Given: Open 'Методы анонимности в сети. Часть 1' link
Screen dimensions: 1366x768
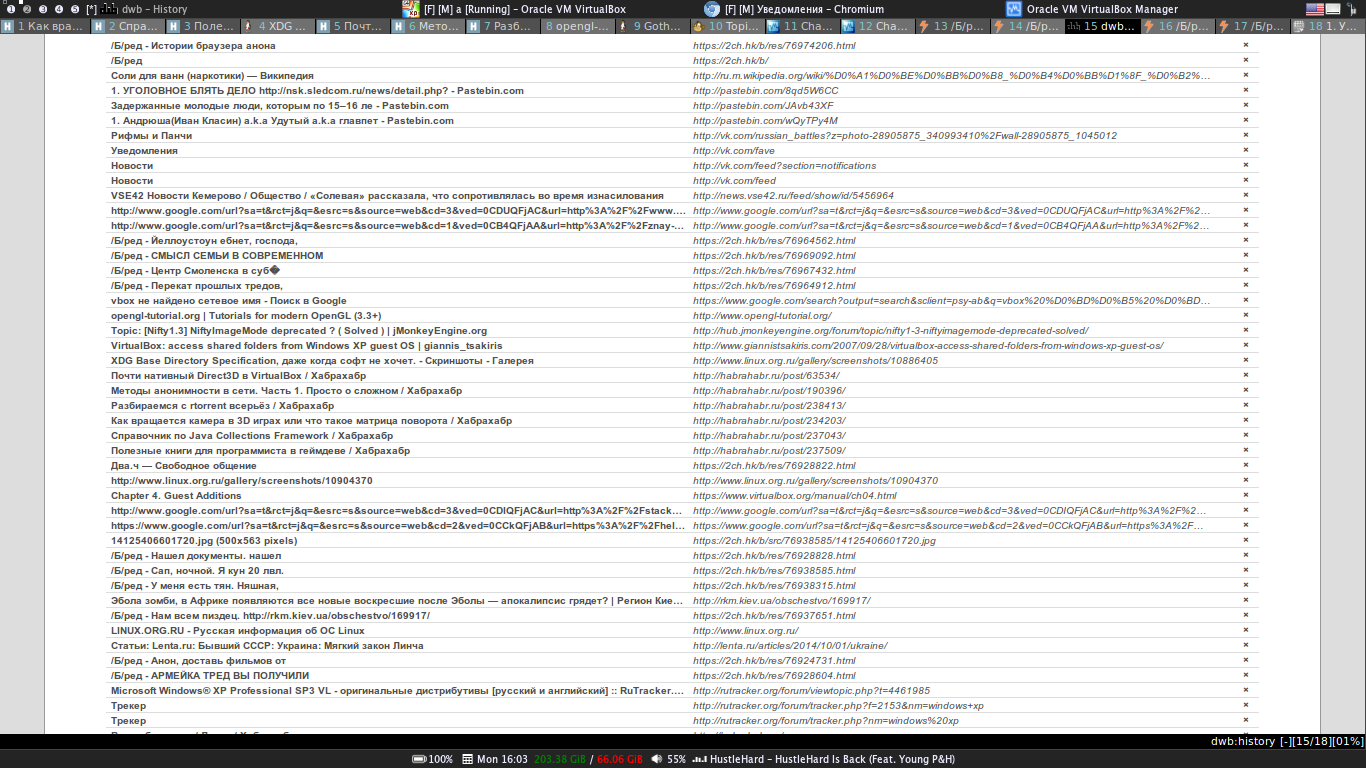Looking at the screenshot, I should click(x=287, y=390).
